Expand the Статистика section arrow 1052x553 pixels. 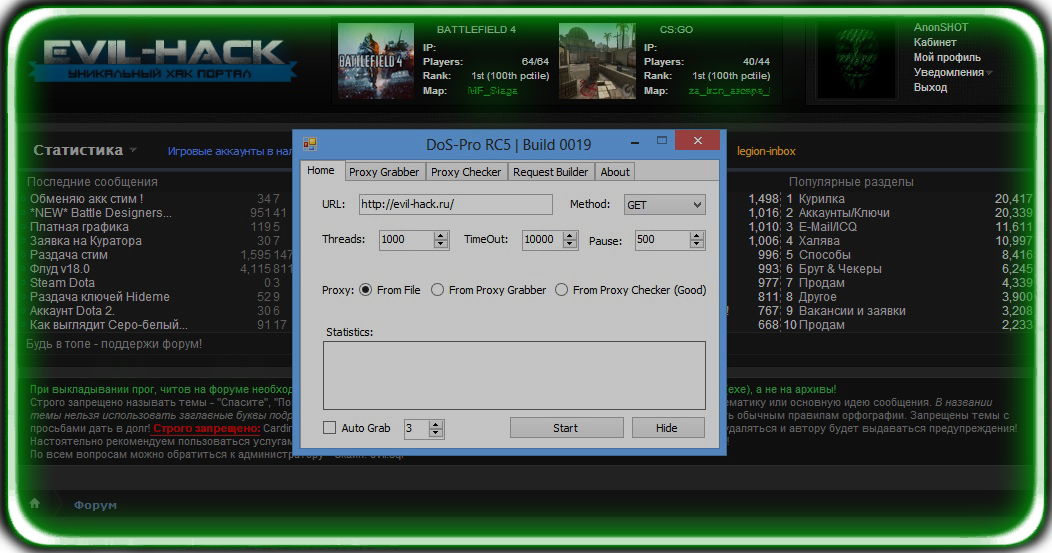click(x=133, y=150)
